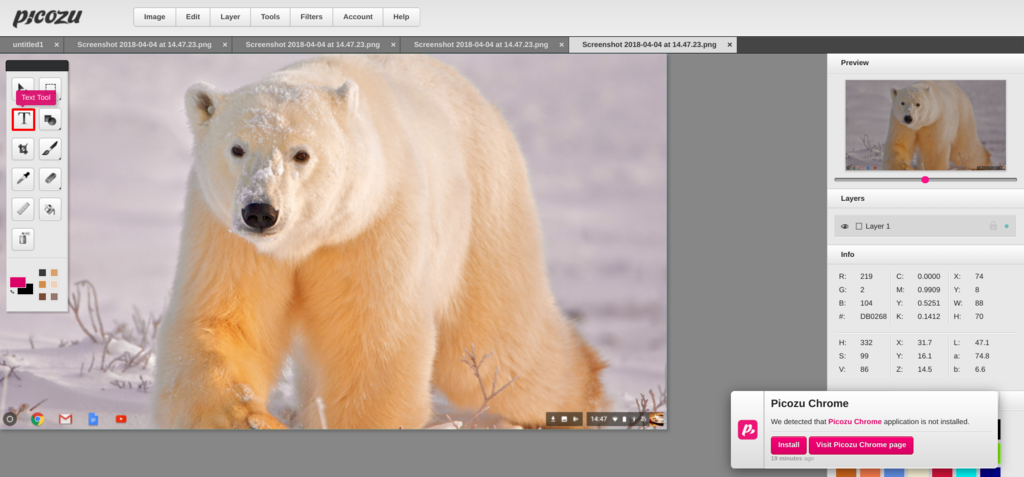Screen dimensions: 1024x477
Task: Tick the Layer 1 checkbox
Action: 859,226
